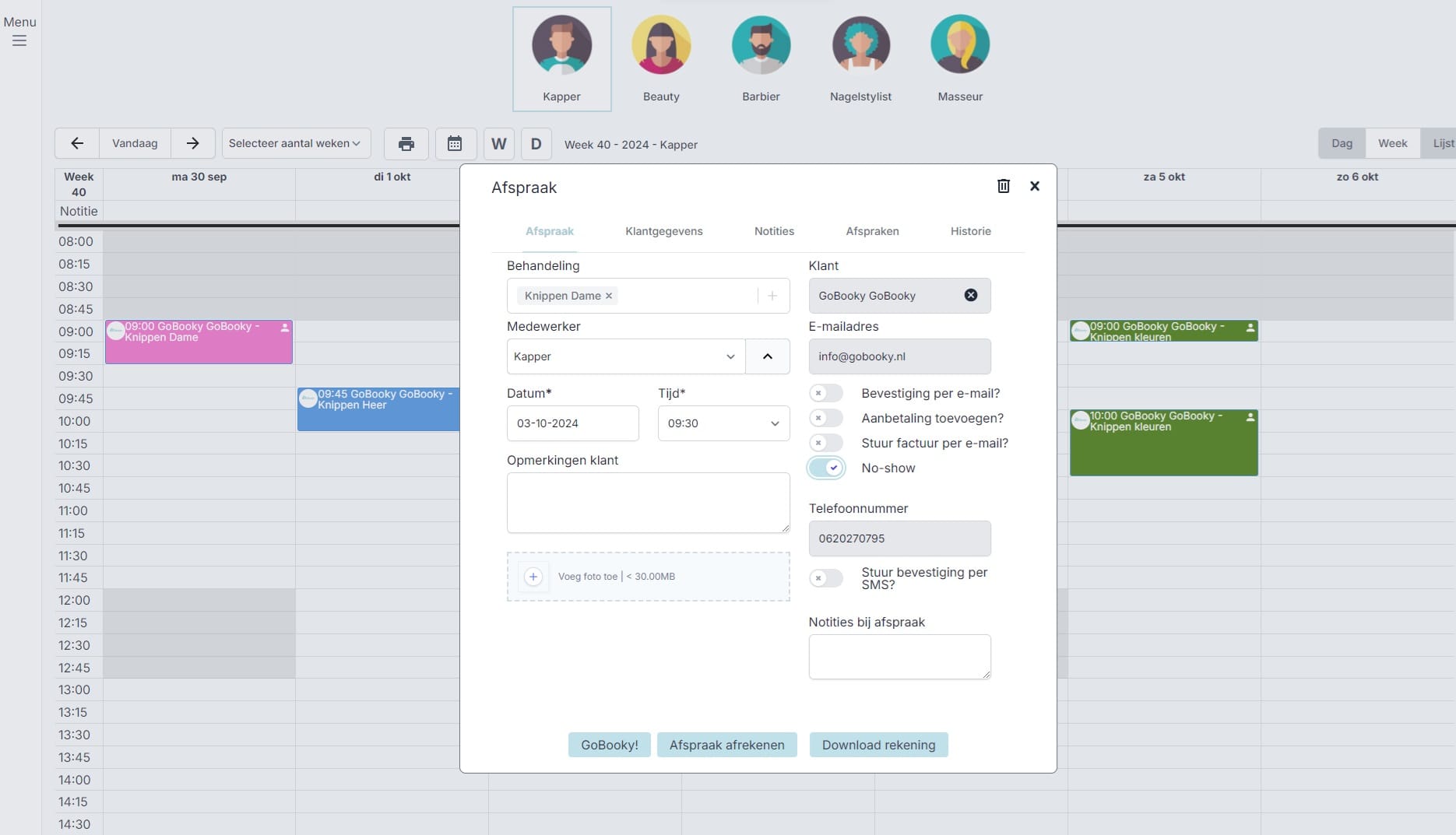Click the Datum input field
The image size is (1456, 835).
(x=572, y=423)
